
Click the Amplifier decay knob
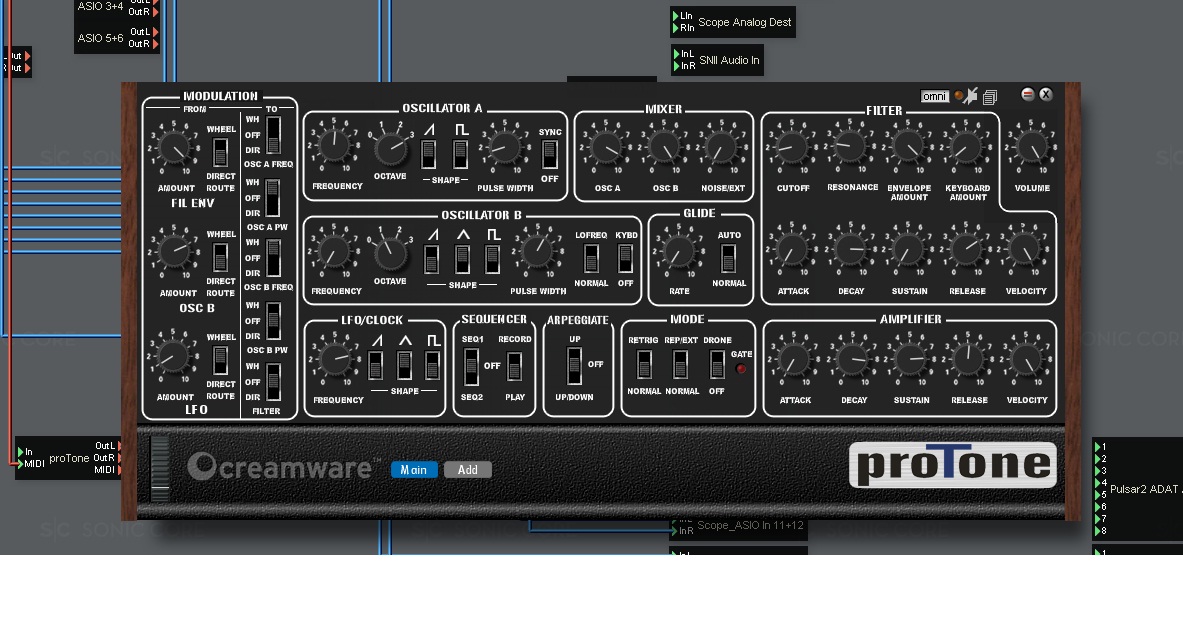(853, 360)
